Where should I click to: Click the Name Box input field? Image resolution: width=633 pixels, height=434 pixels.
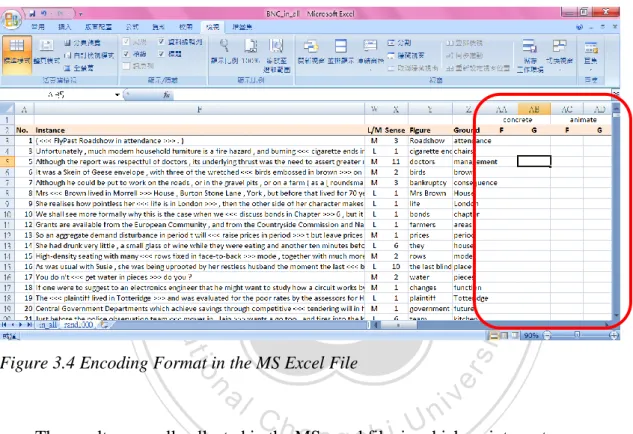(x=57, y=95)
